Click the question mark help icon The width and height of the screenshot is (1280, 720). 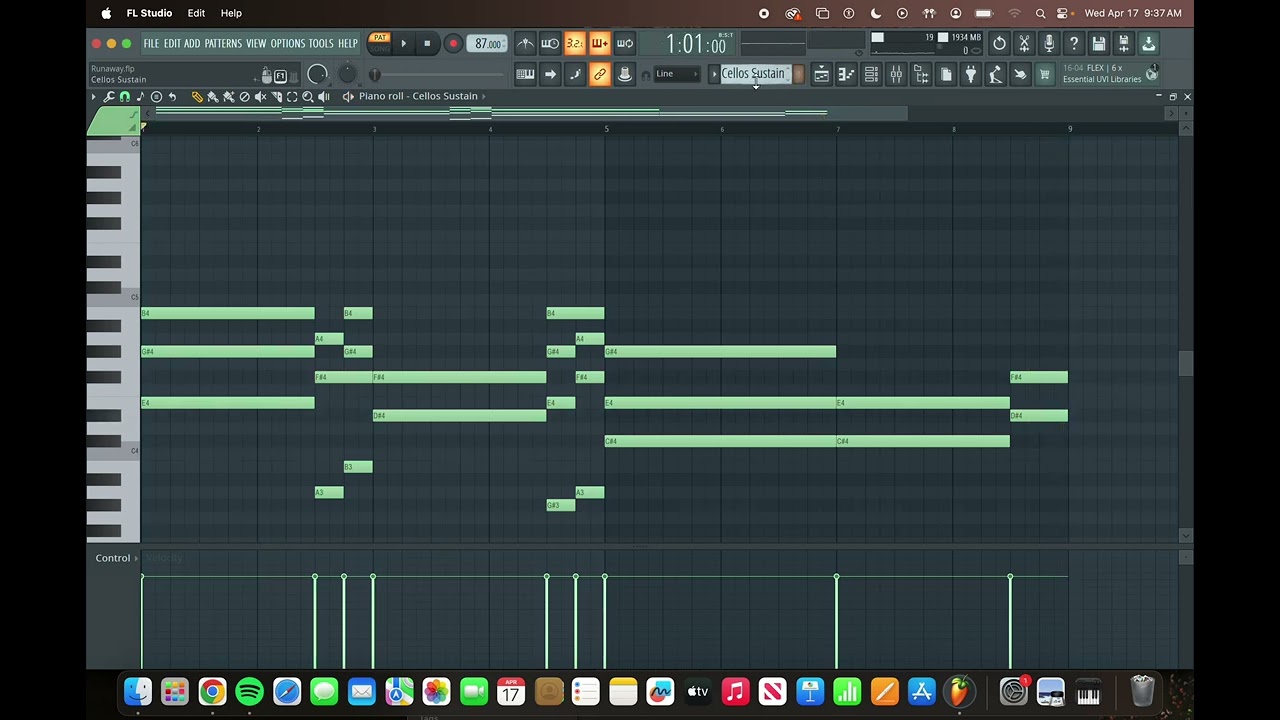1074,43
